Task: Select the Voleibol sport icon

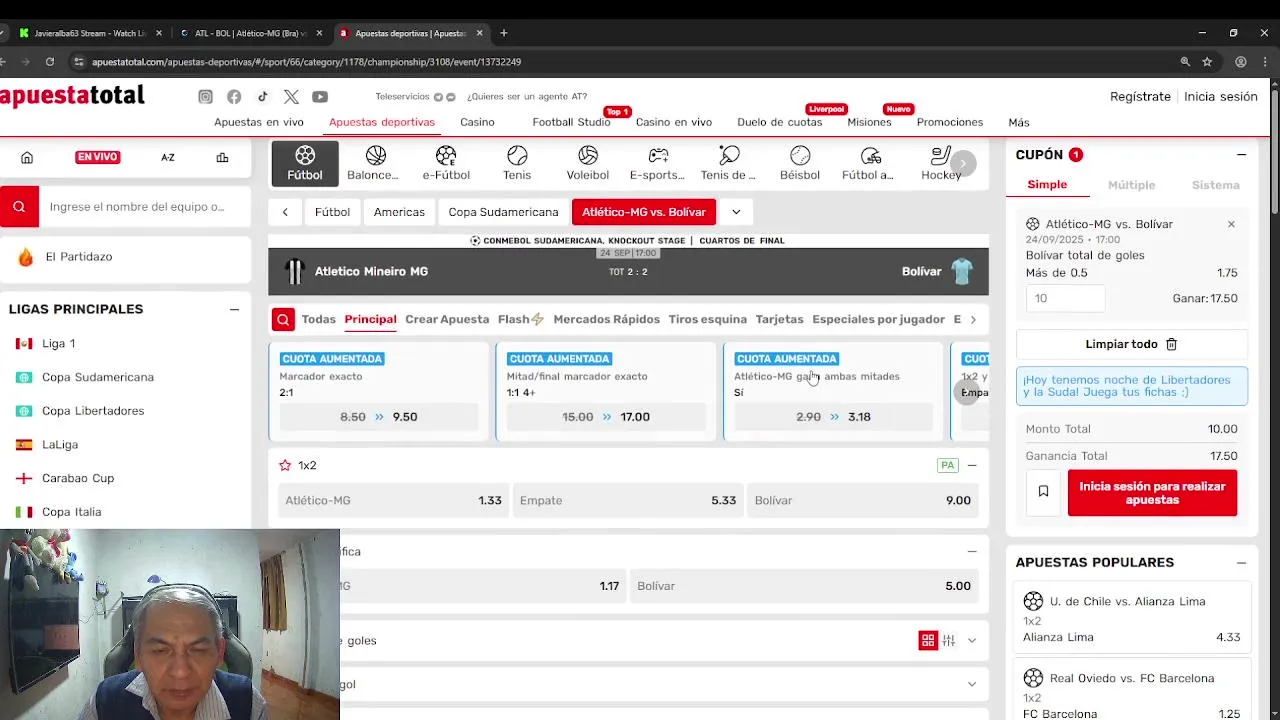Action: click(588, 163)
